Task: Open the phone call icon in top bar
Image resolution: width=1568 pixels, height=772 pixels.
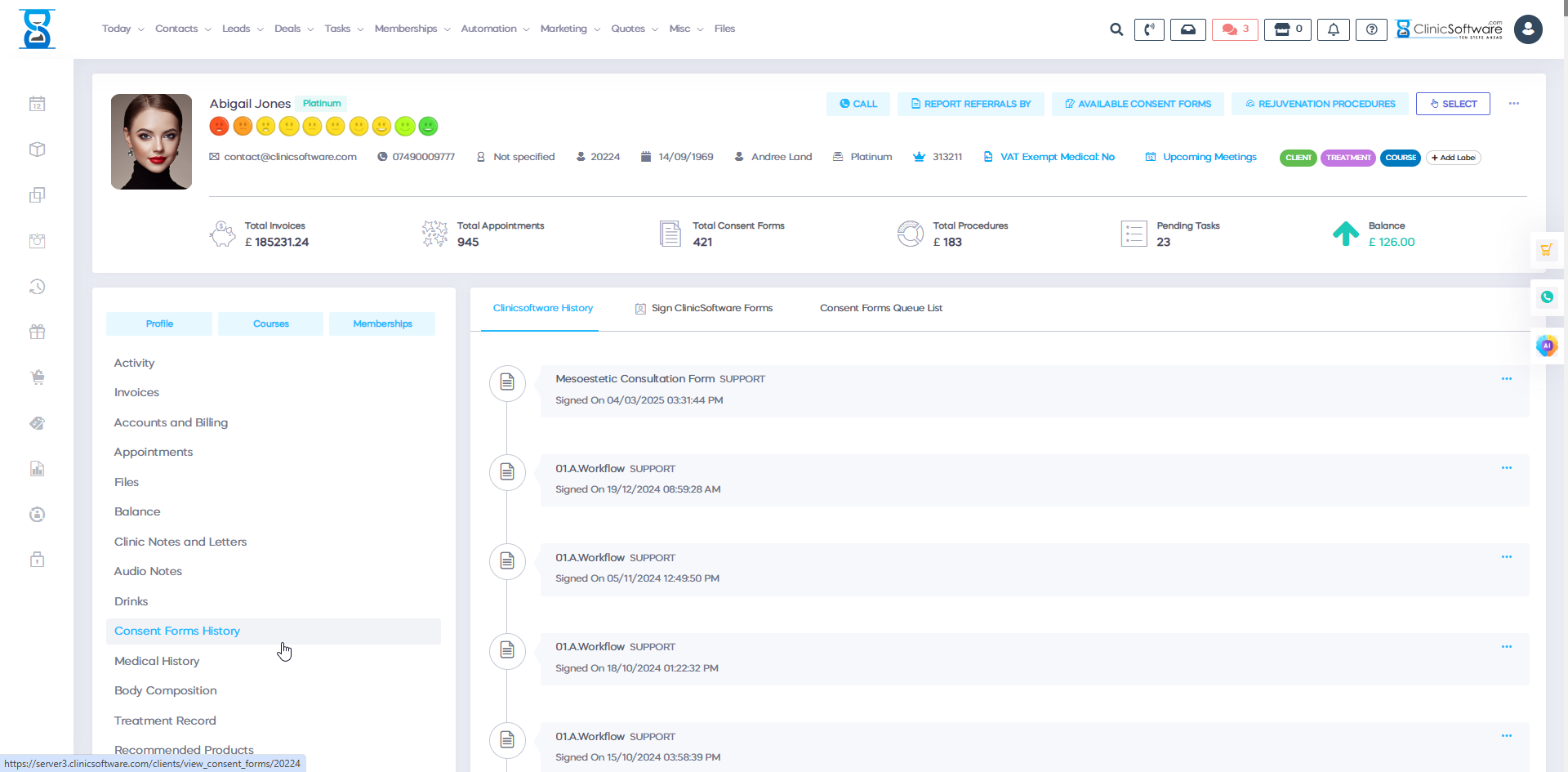Action: [1149, 29]
